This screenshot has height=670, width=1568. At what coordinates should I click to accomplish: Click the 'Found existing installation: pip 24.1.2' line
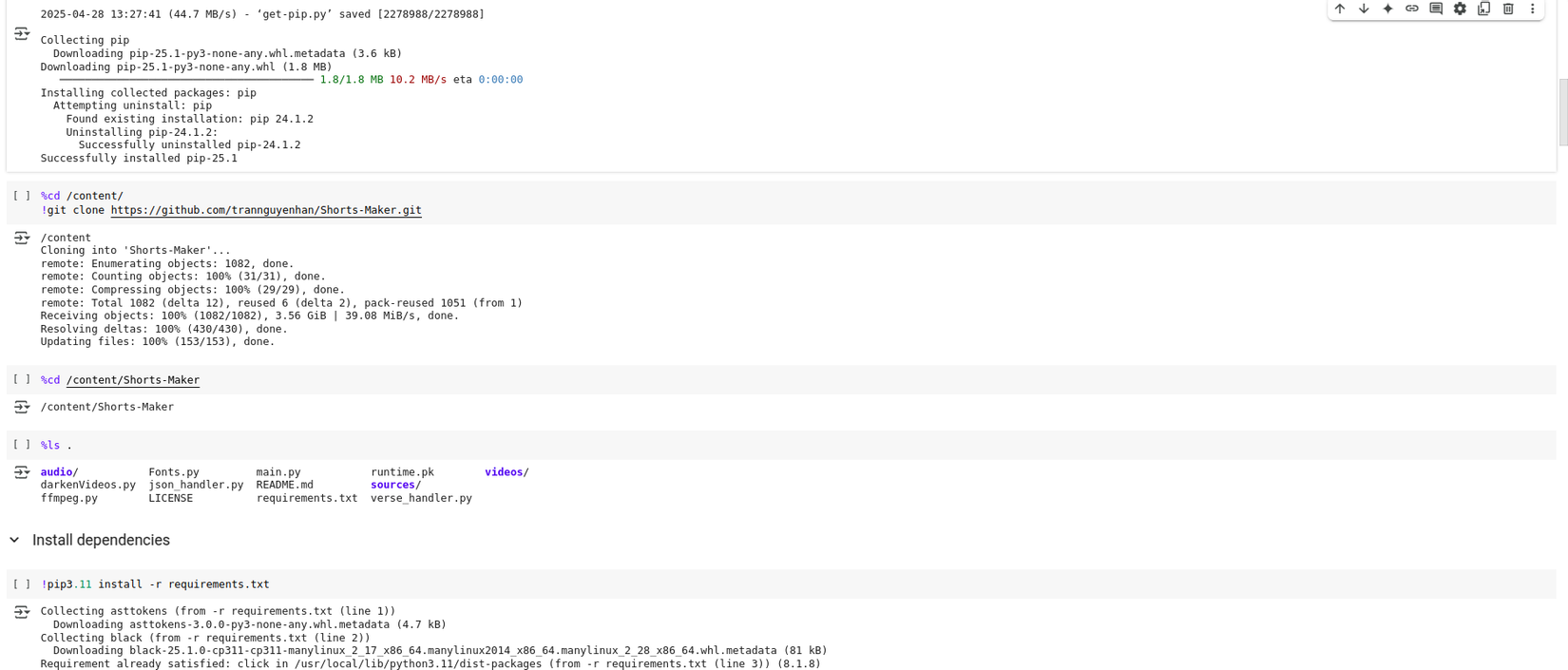tap(189, 119)
